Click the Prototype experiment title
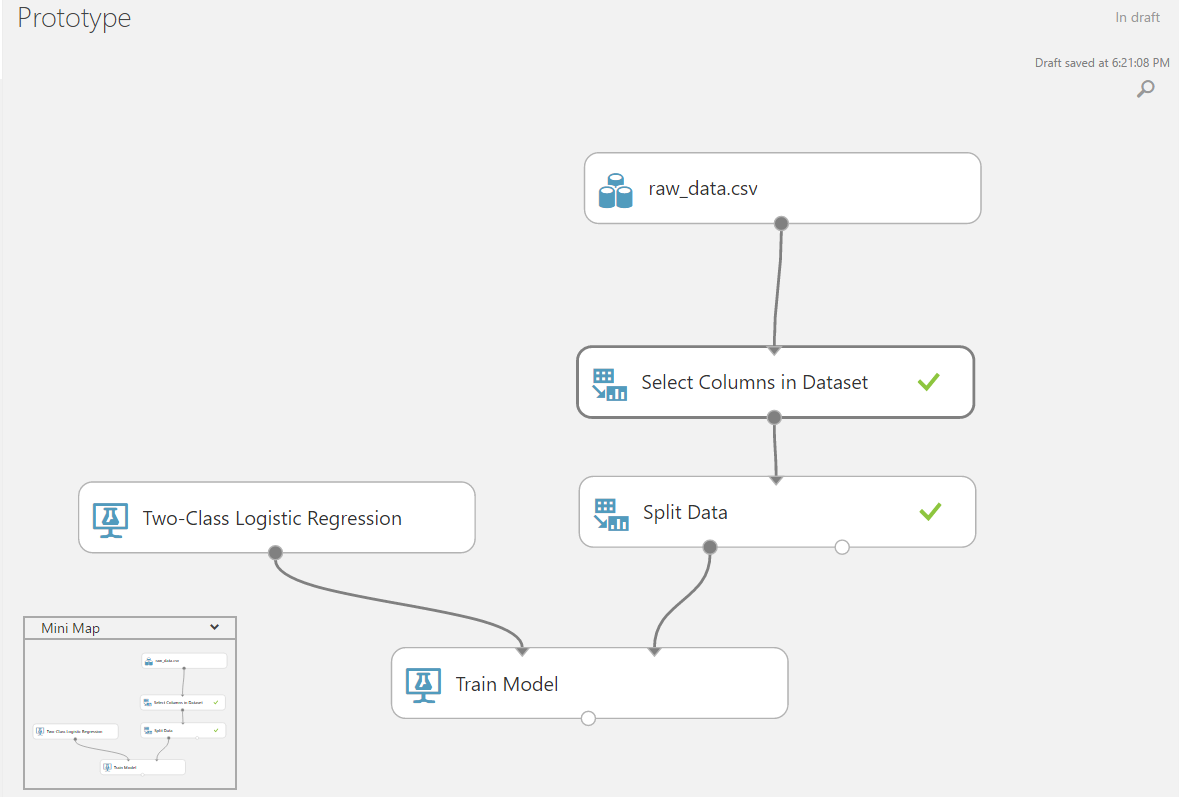The image size is (1179, 797). (74, 18)
